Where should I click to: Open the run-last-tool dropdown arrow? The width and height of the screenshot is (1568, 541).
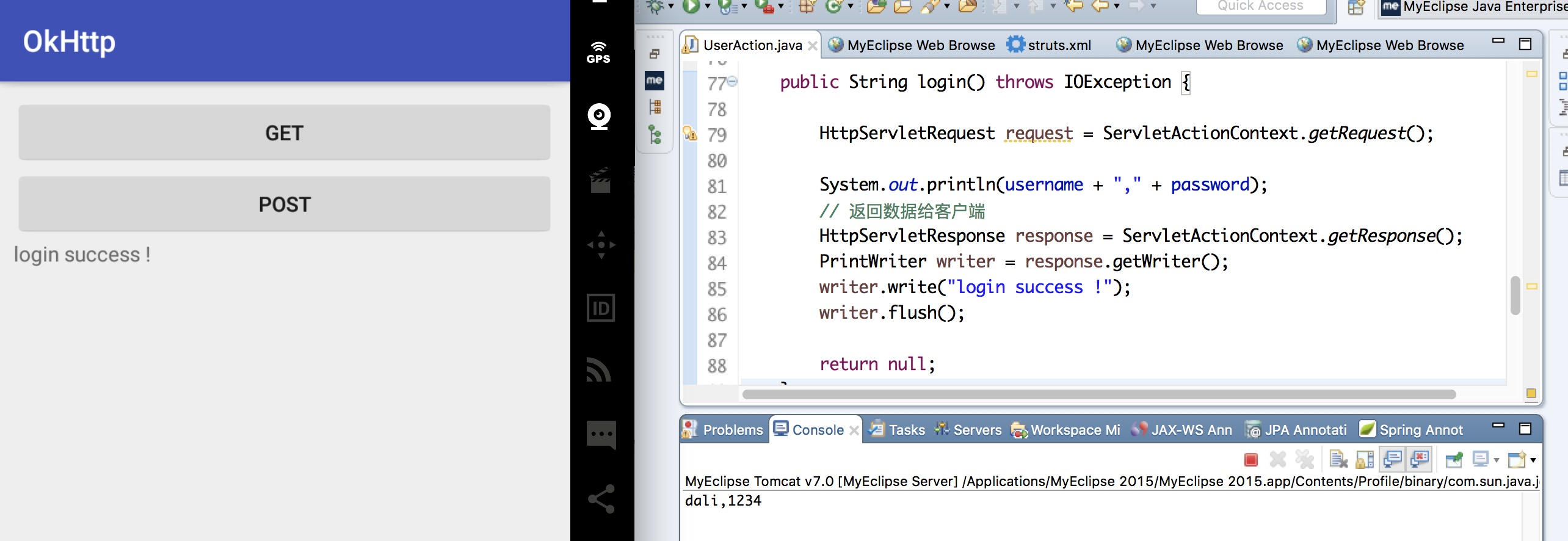tap(744, 6)
